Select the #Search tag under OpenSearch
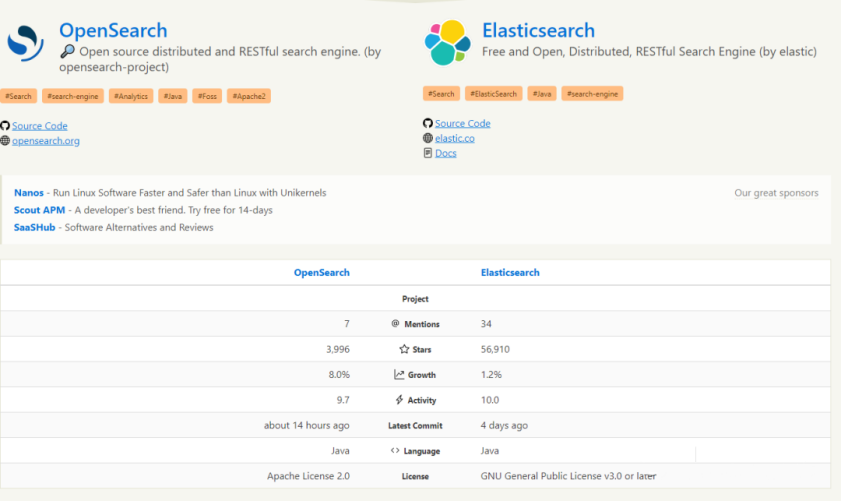The image size is (842, 501). (x=19, y=96)
